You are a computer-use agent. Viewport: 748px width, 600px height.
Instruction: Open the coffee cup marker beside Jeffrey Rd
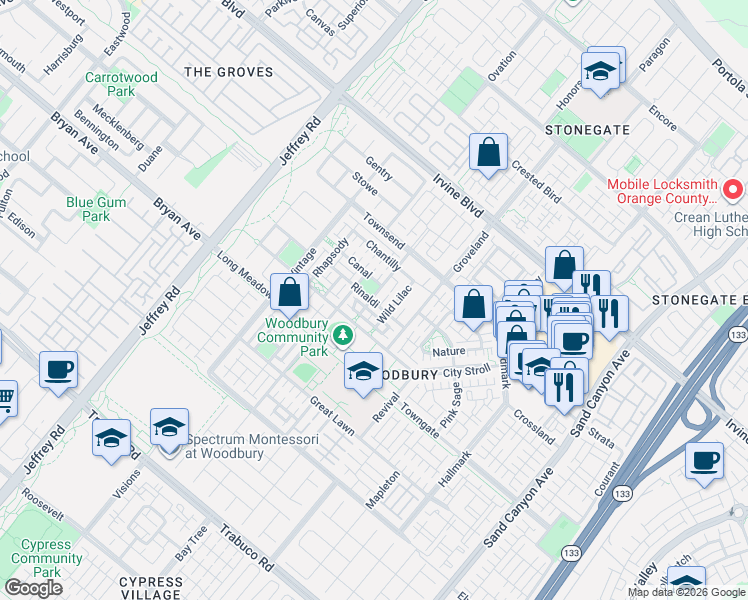click(x=58, y=371)
